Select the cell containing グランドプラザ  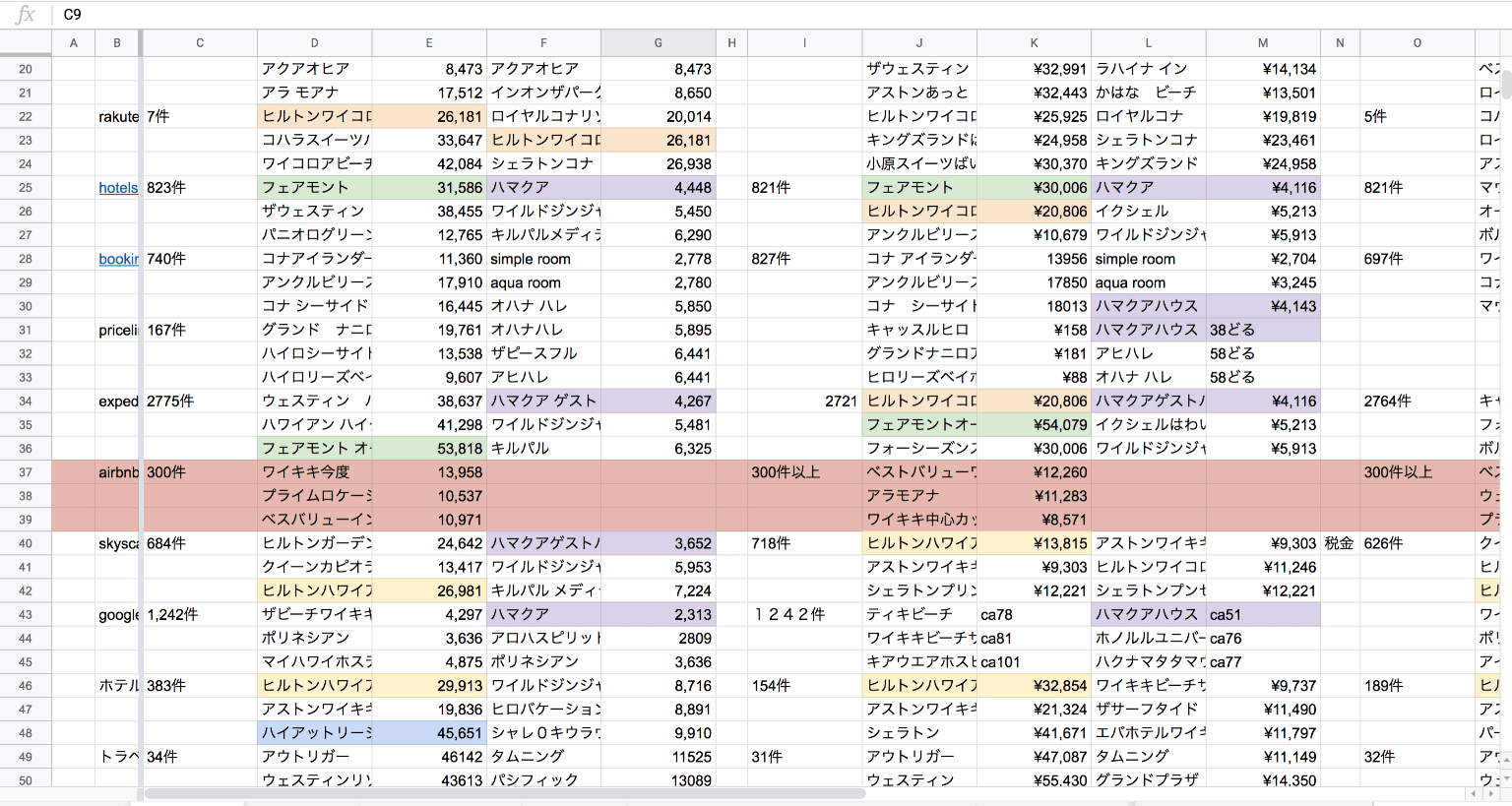(1149, 779)
